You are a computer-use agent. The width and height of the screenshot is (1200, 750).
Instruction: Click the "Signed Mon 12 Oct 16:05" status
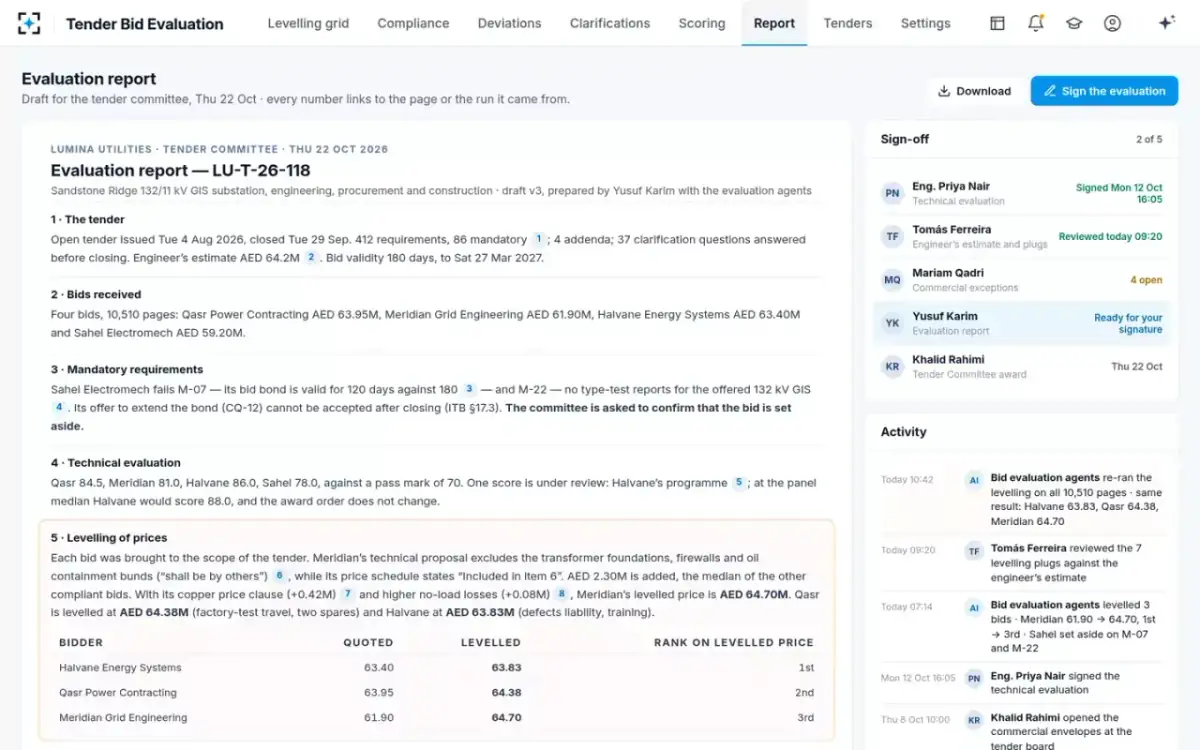pyautogui.click(x=1119, y=193)
